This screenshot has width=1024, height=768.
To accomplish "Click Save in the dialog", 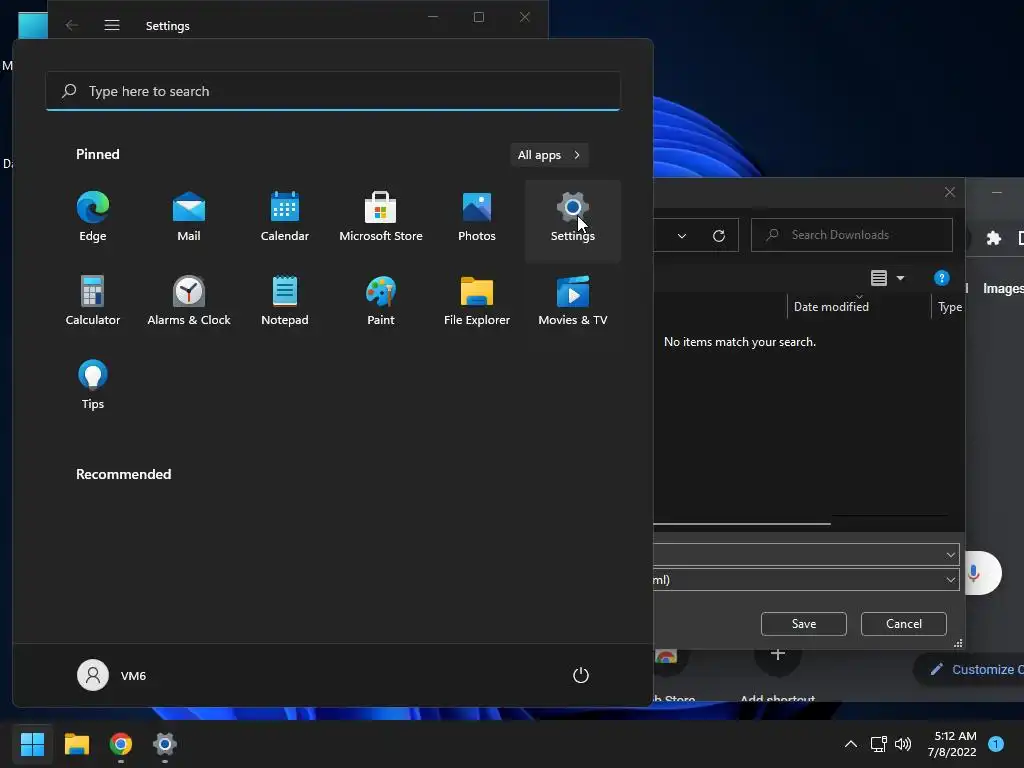I will click(804, 624).
